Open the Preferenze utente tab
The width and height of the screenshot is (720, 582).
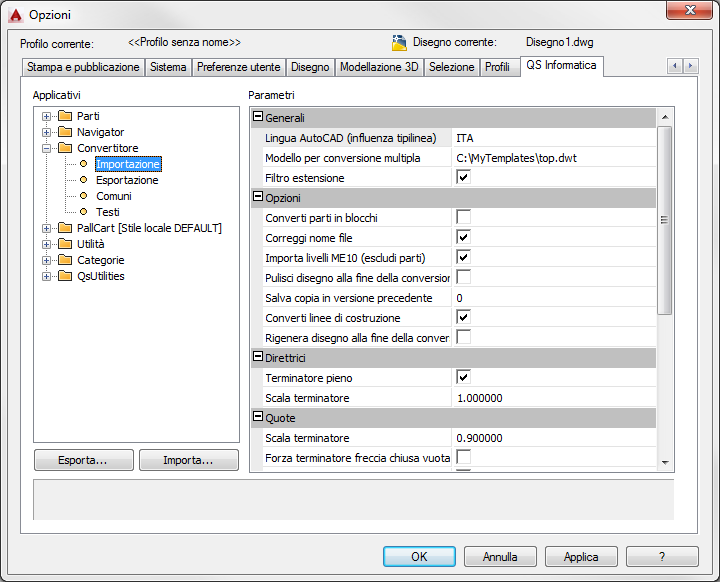pyautogui.click(x=238, y=67)
